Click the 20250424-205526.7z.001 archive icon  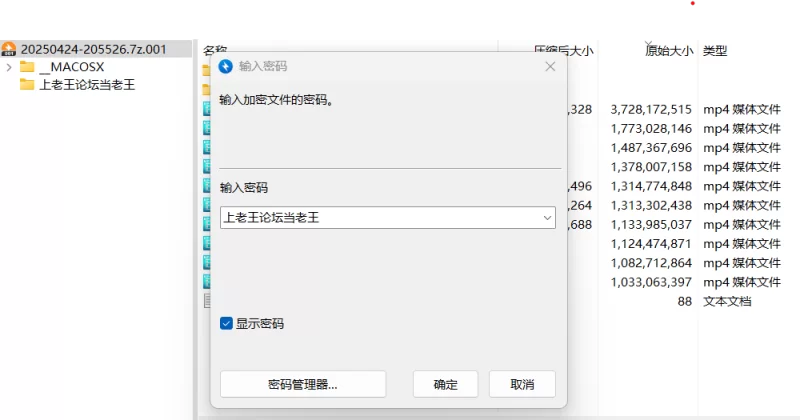tap(9, 49)
